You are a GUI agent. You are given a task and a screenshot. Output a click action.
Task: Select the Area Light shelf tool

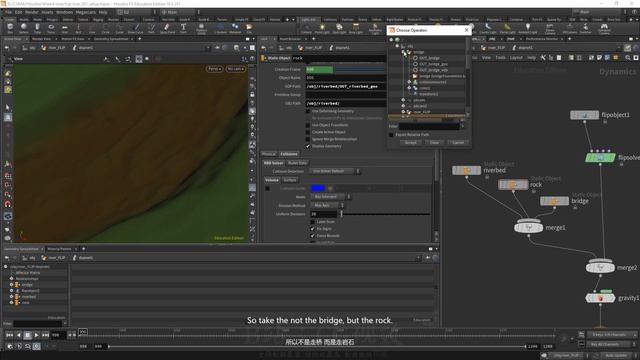[x=356, y=28]
